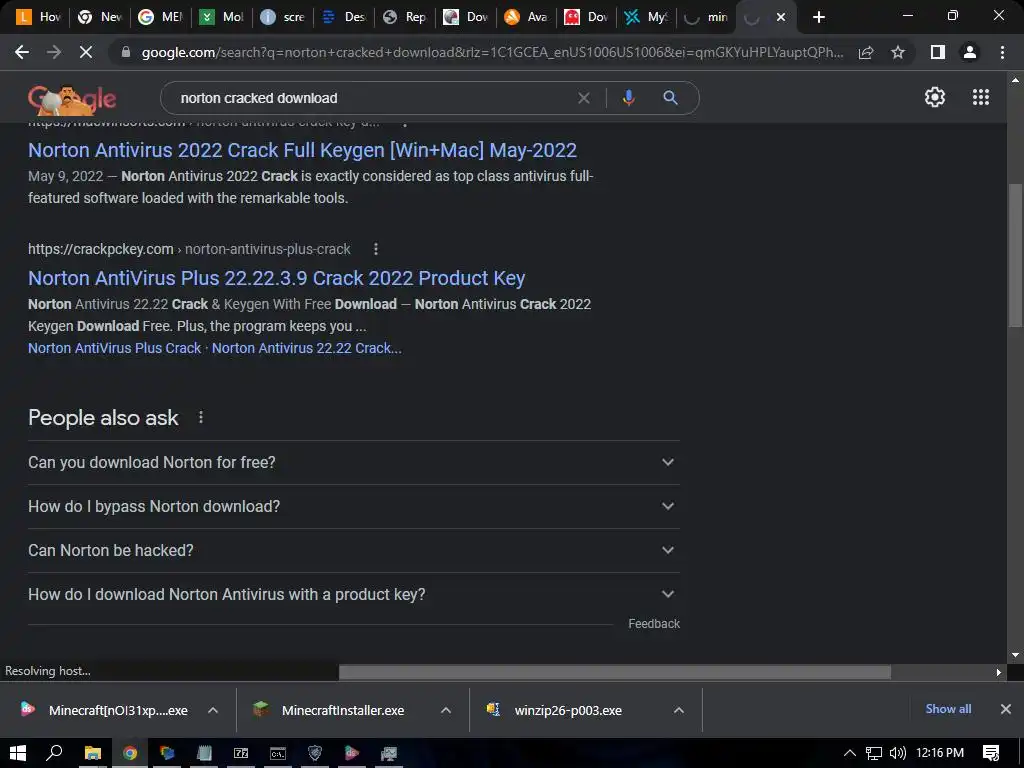Open the browser side panel

pos(938,52)
